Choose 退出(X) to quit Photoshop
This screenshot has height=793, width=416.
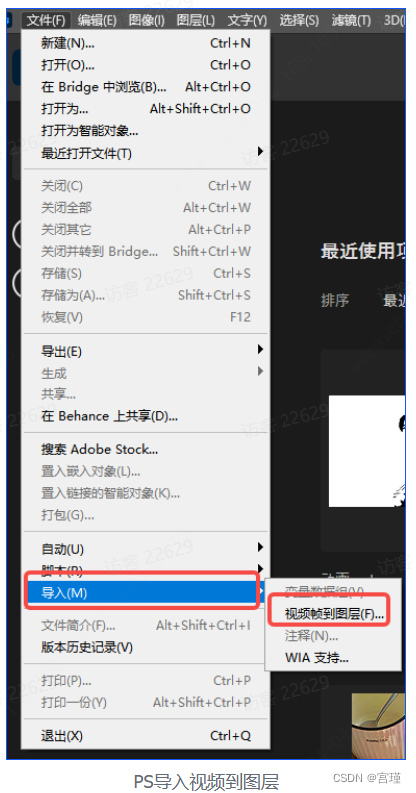click(x=146, y=735)
